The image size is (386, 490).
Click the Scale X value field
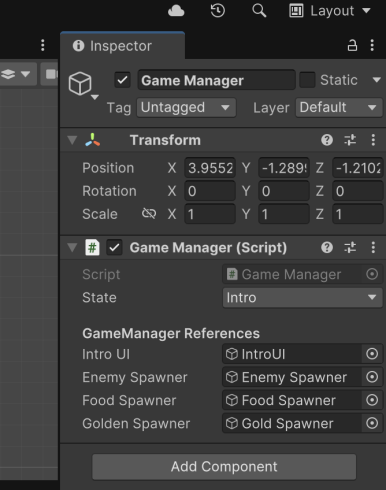[x=210, y=214]
